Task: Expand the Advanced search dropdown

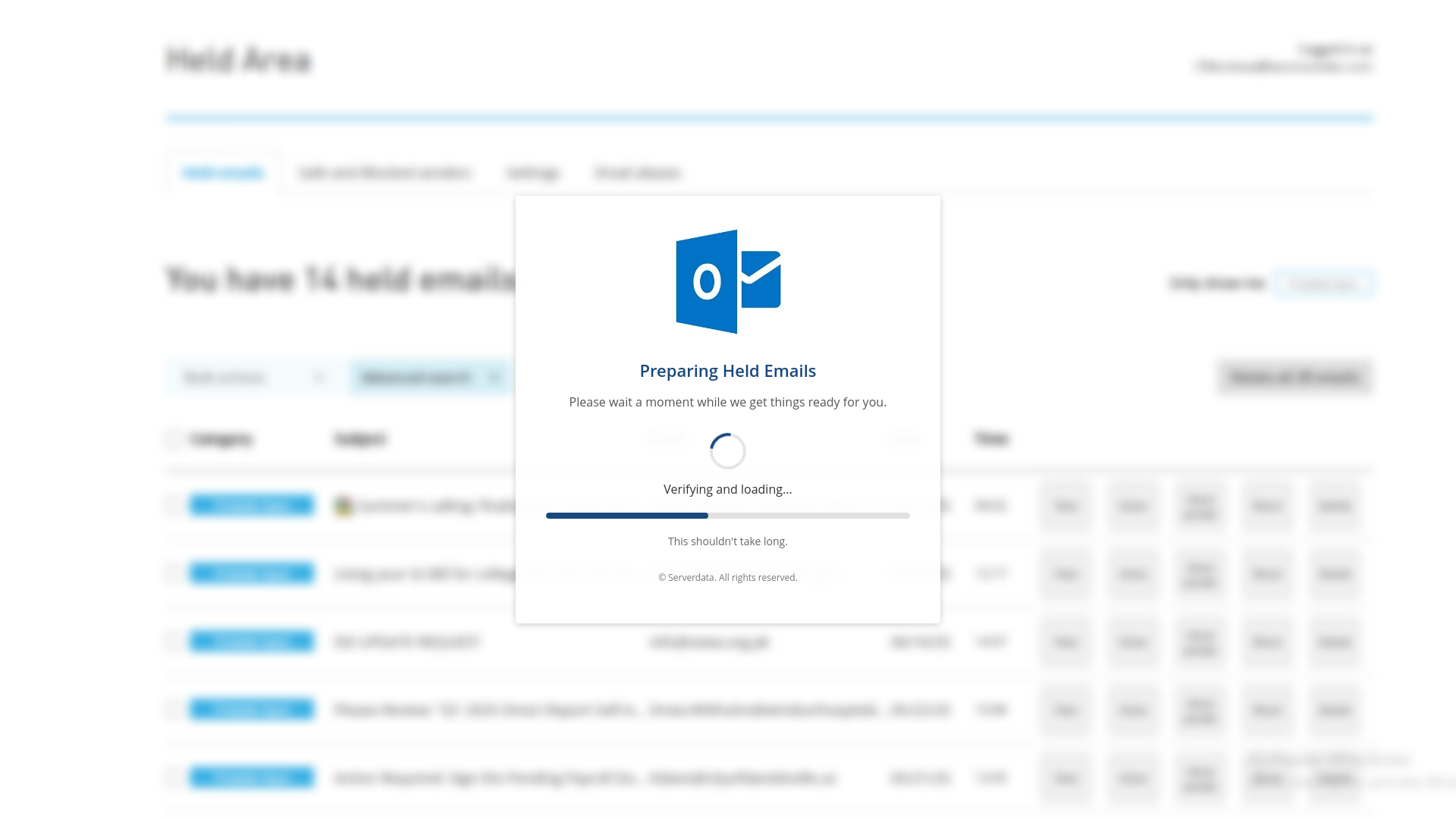Action: tap(430, 377)
